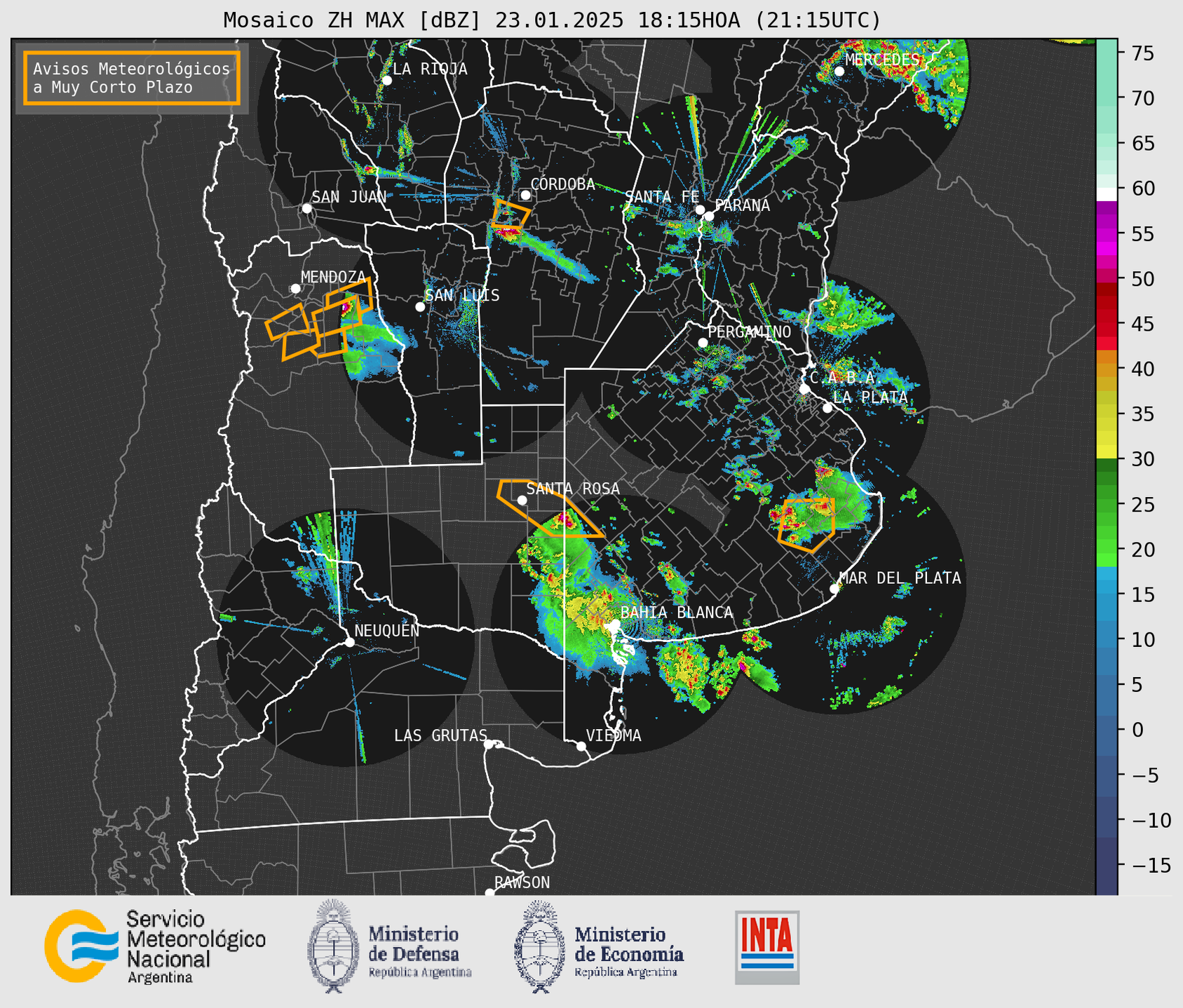The image size is (1183, 1008).
Task: Click the LA RIOJA city label
Action: (430, 69)
